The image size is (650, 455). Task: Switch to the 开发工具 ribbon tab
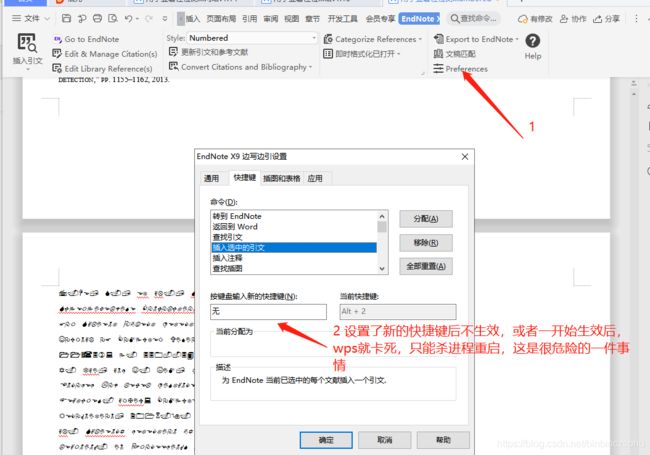(342, 19)
